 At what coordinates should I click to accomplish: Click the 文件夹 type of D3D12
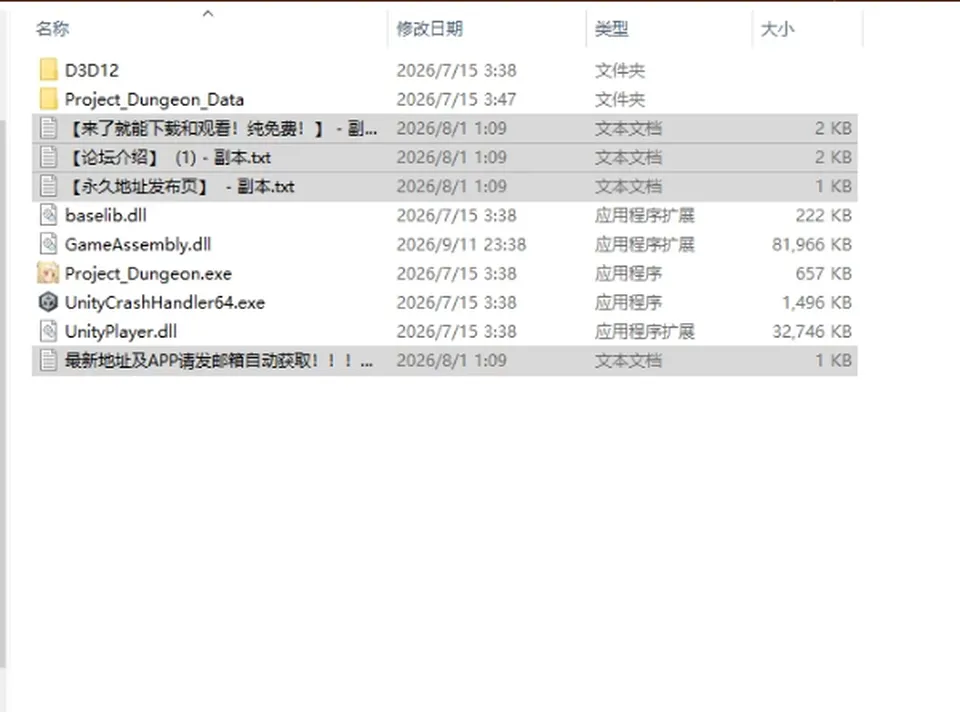(620, 70)
